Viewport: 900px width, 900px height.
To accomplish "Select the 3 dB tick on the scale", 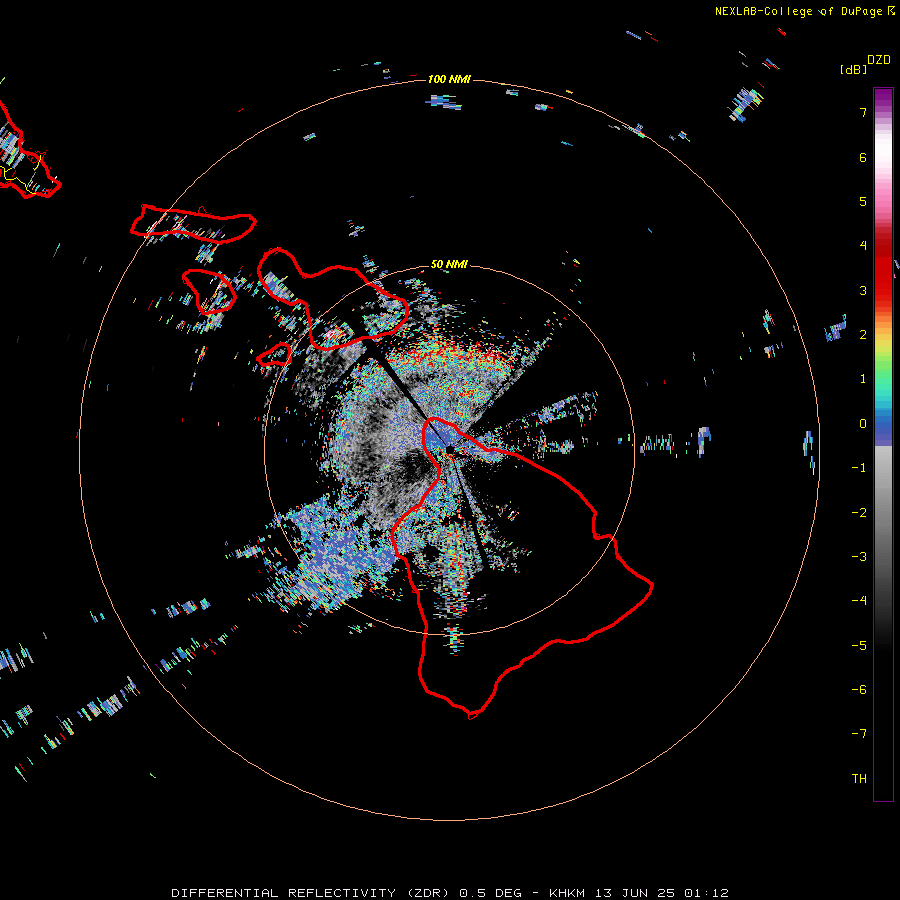I will click(863, 290).
